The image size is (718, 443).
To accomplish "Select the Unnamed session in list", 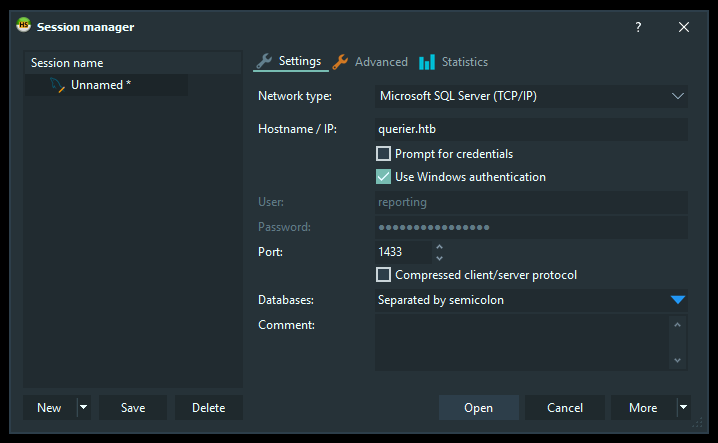I will [100, 85].
